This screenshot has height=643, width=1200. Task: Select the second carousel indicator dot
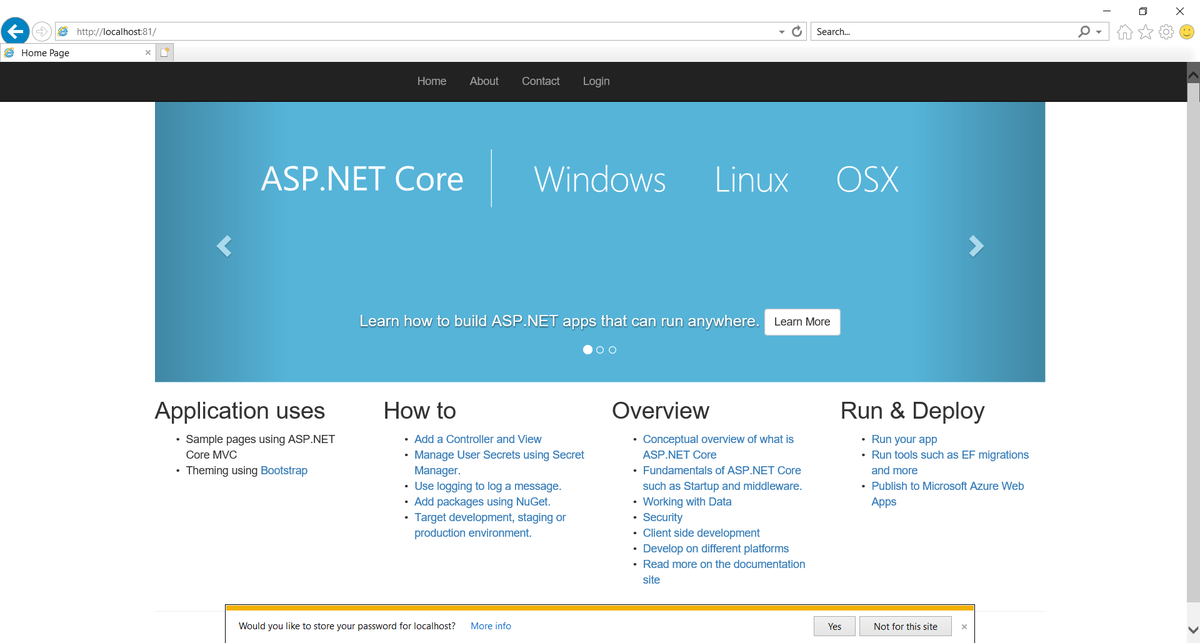pos(600,350)
